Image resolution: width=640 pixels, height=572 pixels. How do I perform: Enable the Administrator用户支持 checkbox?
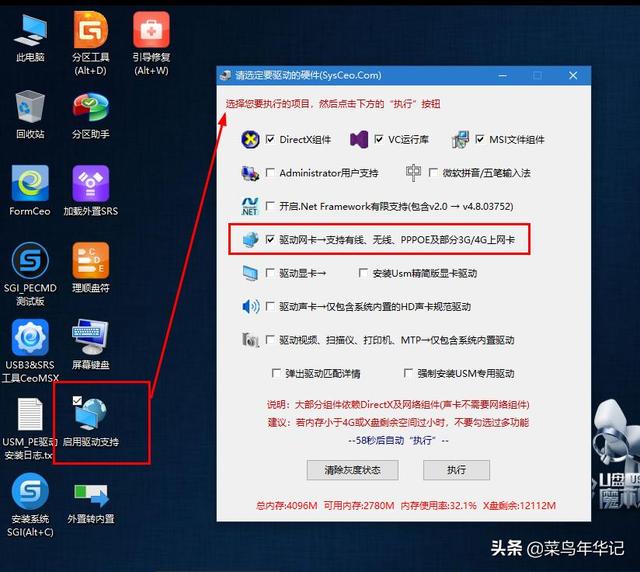270,173
